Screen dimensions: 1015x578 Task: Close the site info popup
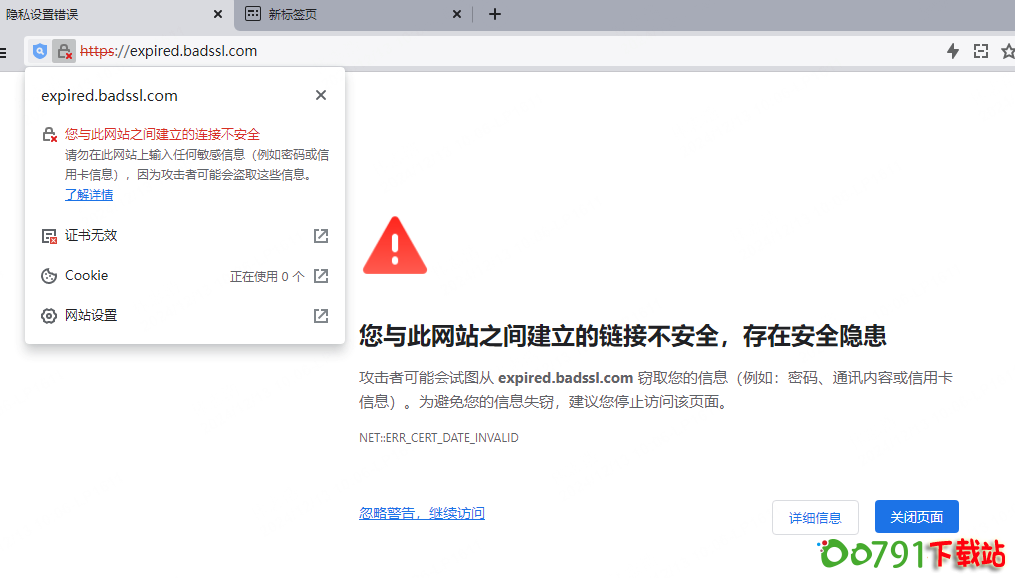click(321, 95)
